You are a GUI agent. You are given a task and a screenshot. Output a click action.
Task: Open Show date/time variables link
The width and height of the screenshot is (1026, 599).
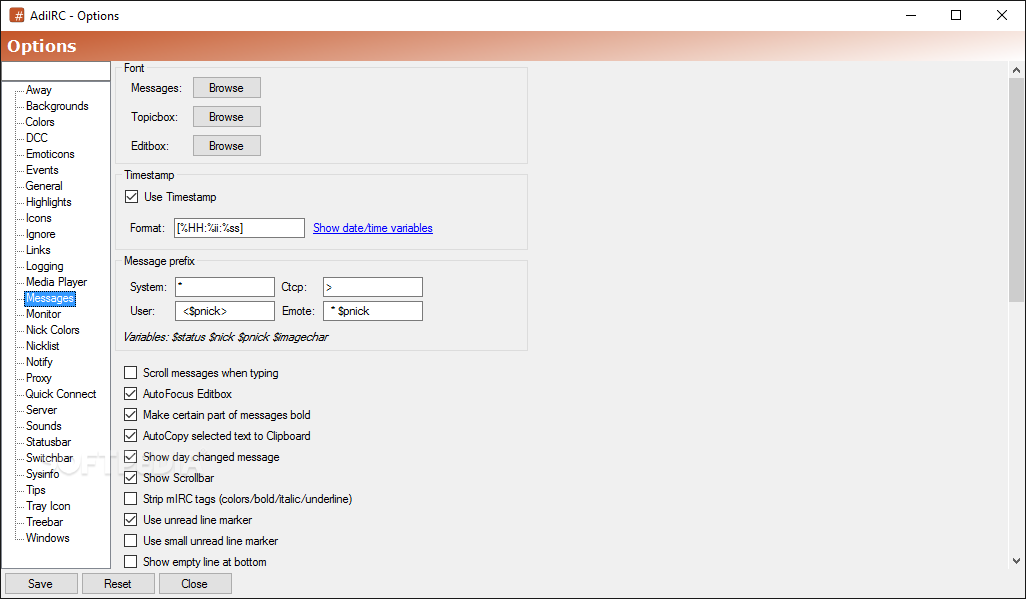(x=372, y=228)
